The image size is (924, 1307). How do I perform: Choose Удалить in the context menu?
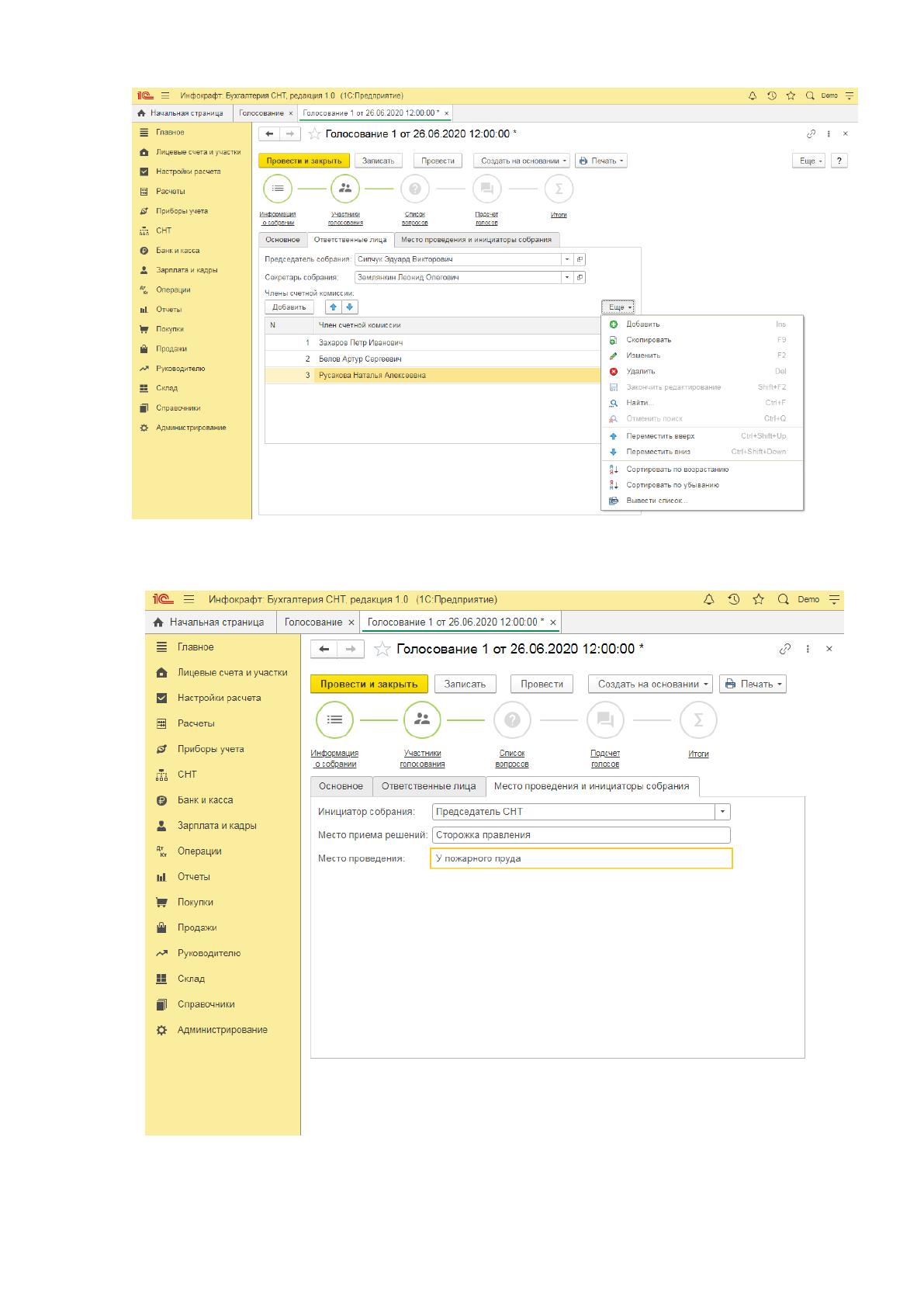tap(702, 371)
